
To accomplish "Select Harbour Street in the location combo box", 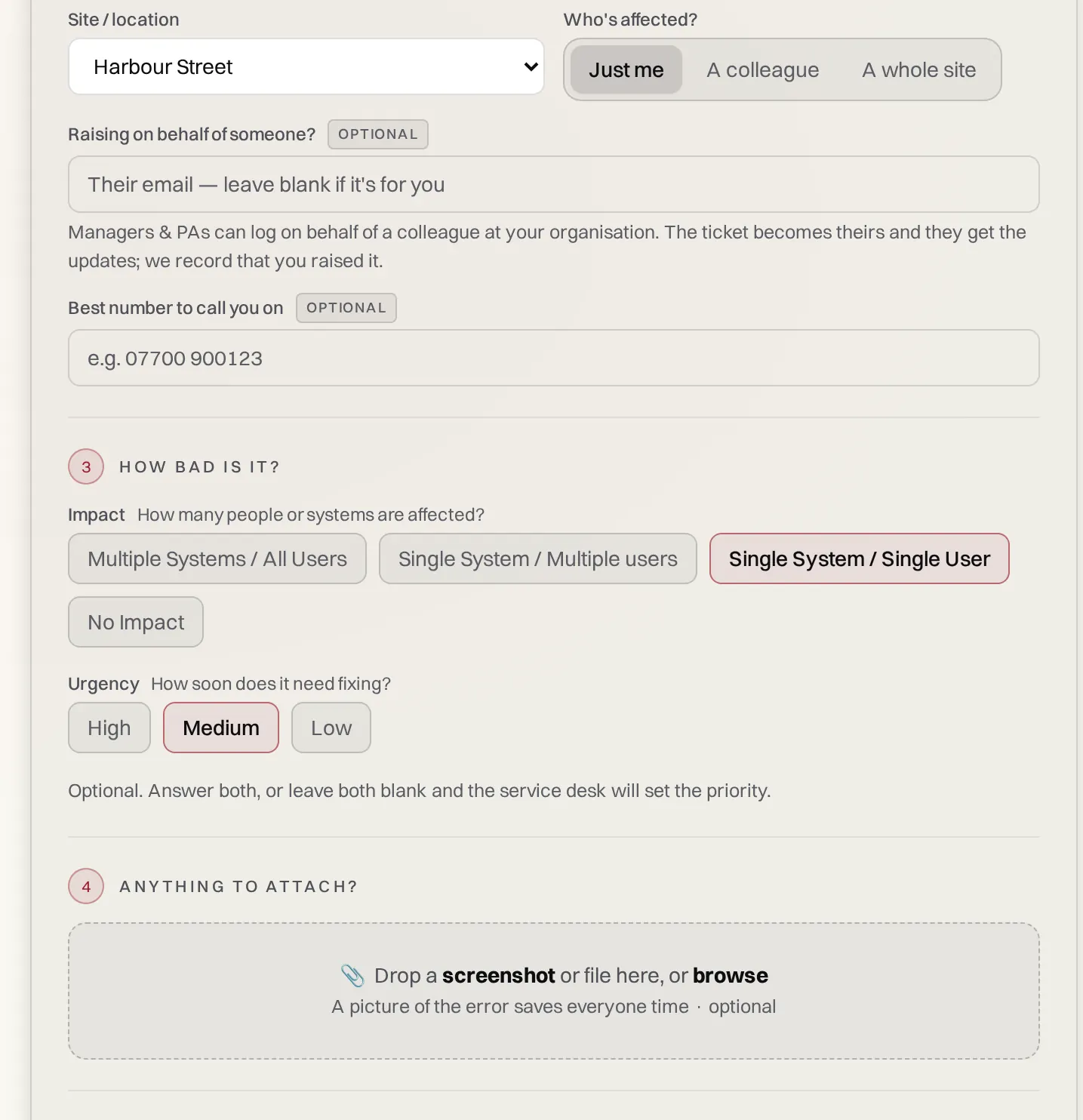I will [x=306, y=66].
